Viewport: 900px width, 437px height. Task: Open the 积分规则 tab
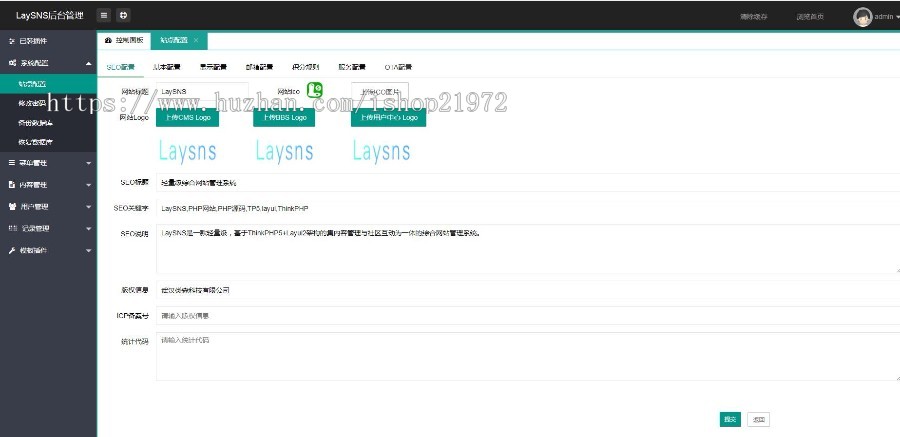[x=306, y=67]
